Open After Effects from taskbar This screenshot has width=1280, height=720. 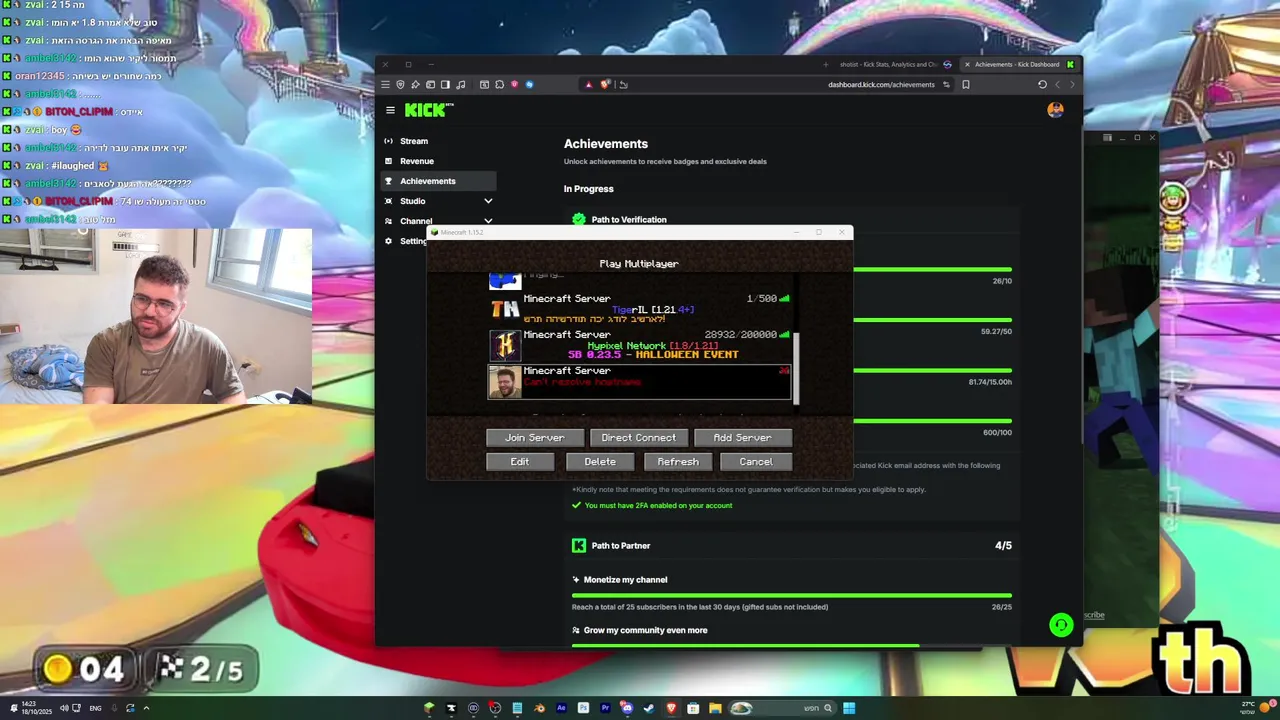pyautogui.click(x=561, y=708)
